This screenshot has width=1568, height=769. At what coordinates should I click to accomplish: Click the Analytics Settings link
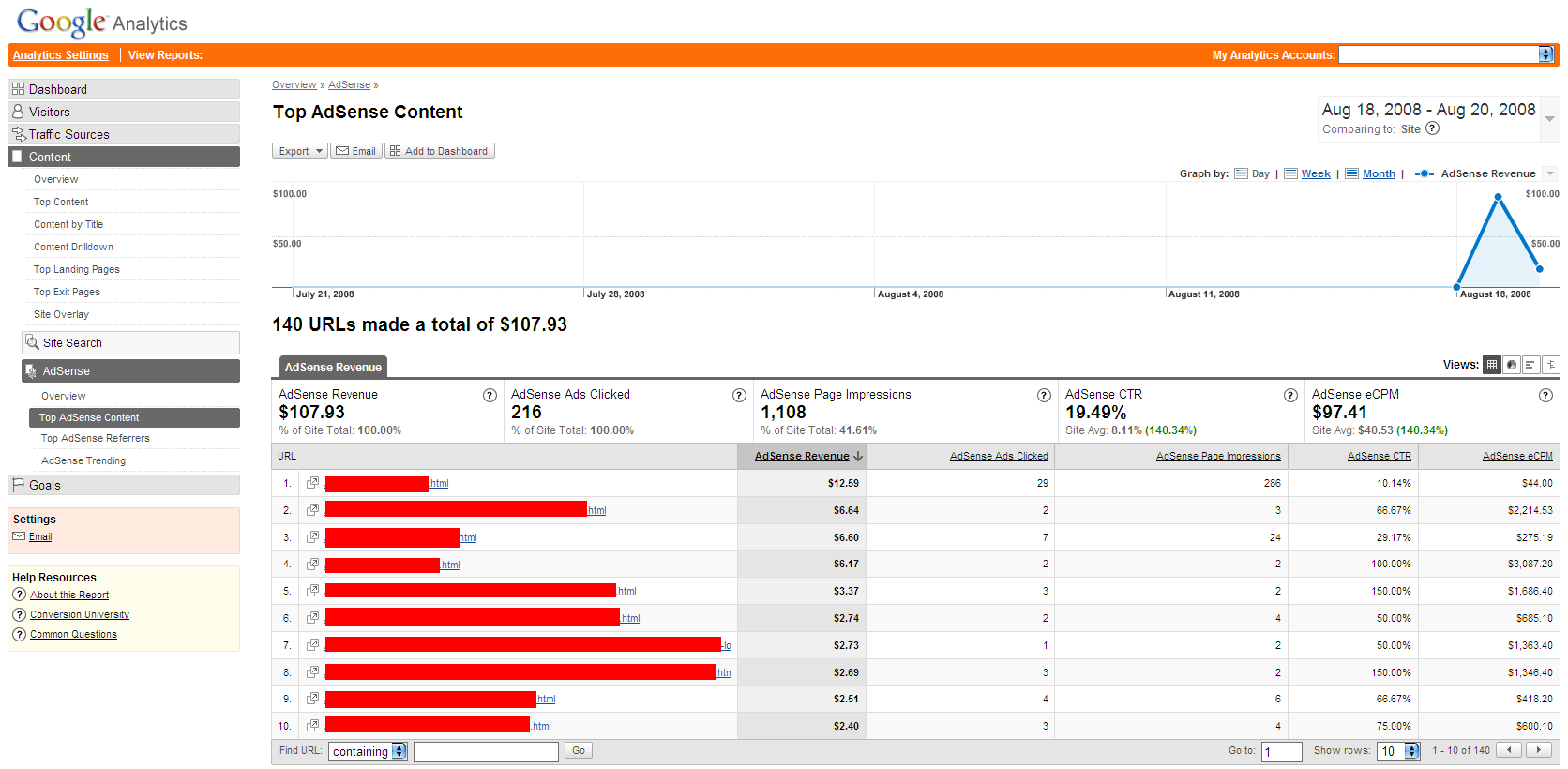(61, 55)
